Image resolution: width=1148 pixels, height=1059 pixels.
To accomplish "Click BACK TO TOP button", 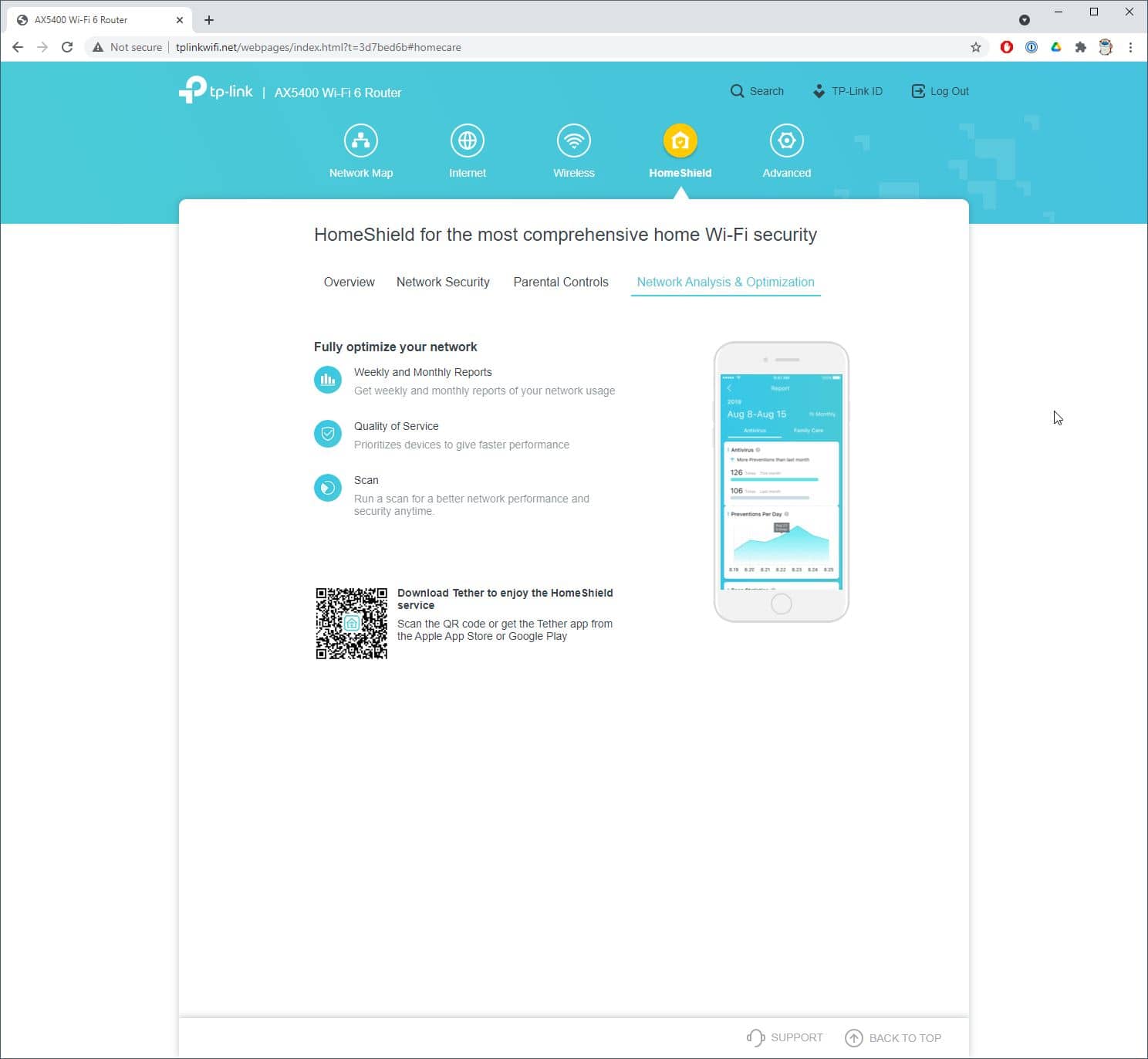I will (x=893, y=1038).
